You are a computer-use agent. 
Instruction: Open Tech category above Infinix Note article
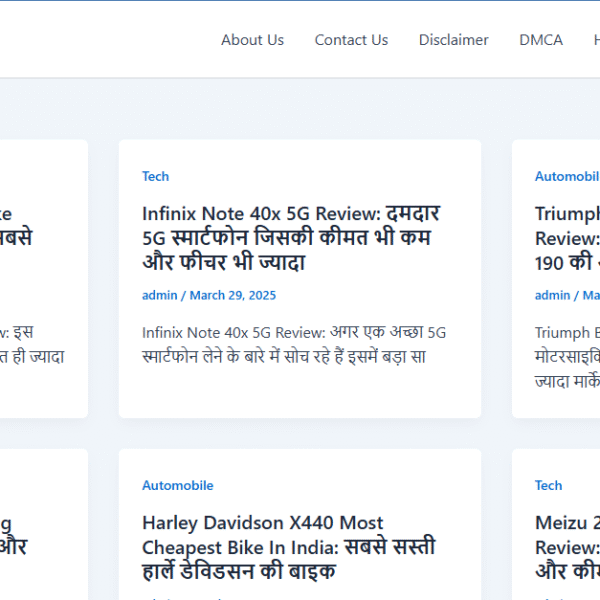pyautogui.click(x=155, y=176)
